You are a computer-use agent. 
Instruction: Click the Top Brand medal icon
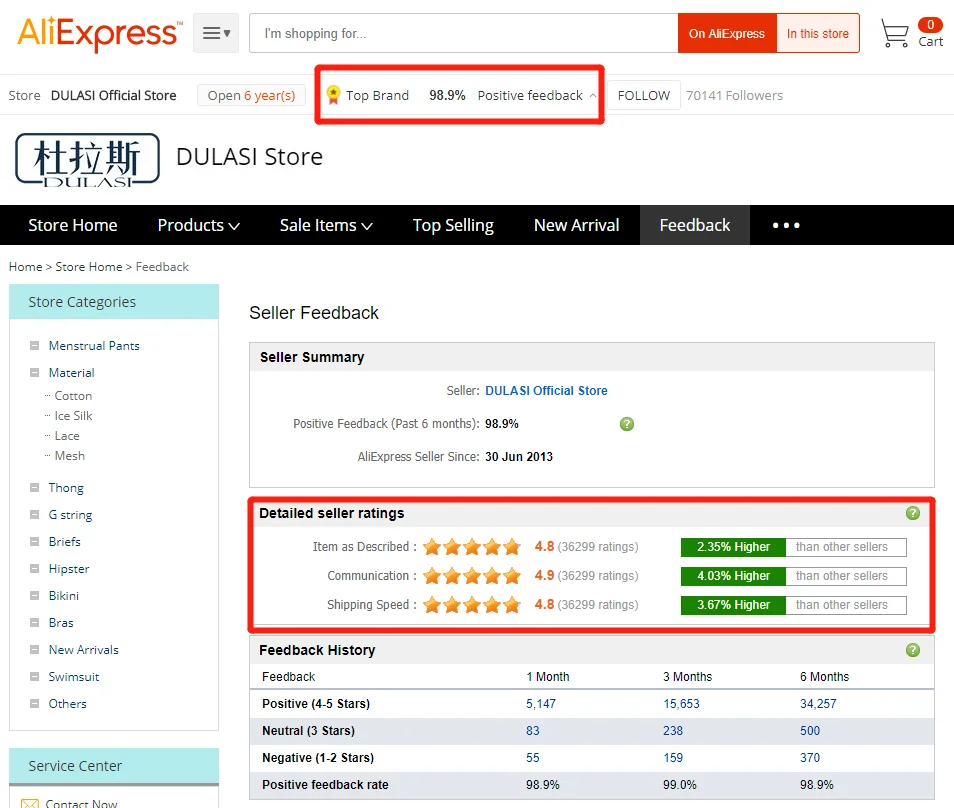click(x=333, y=95)
